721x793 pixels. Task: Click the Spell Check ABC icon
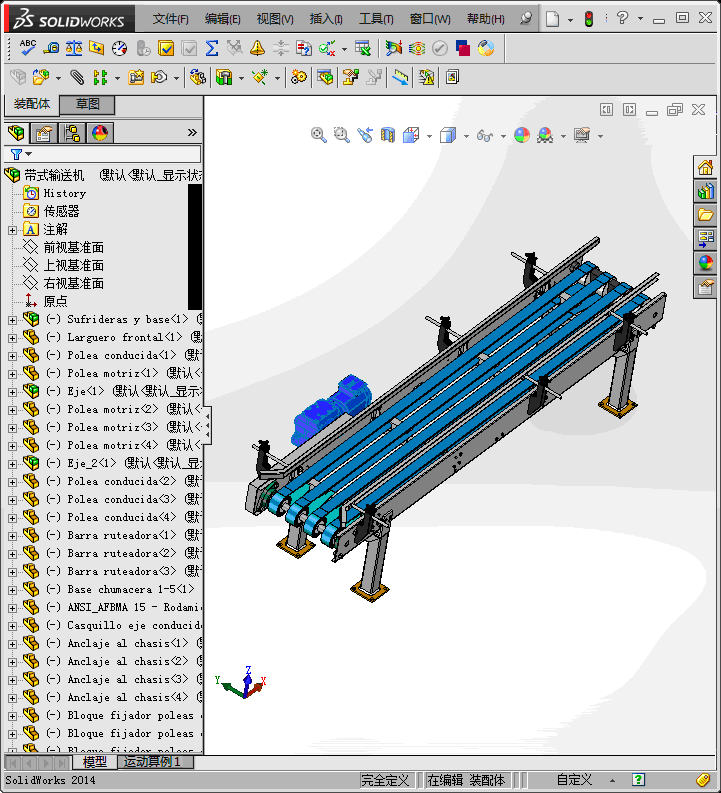coord(28,48)
